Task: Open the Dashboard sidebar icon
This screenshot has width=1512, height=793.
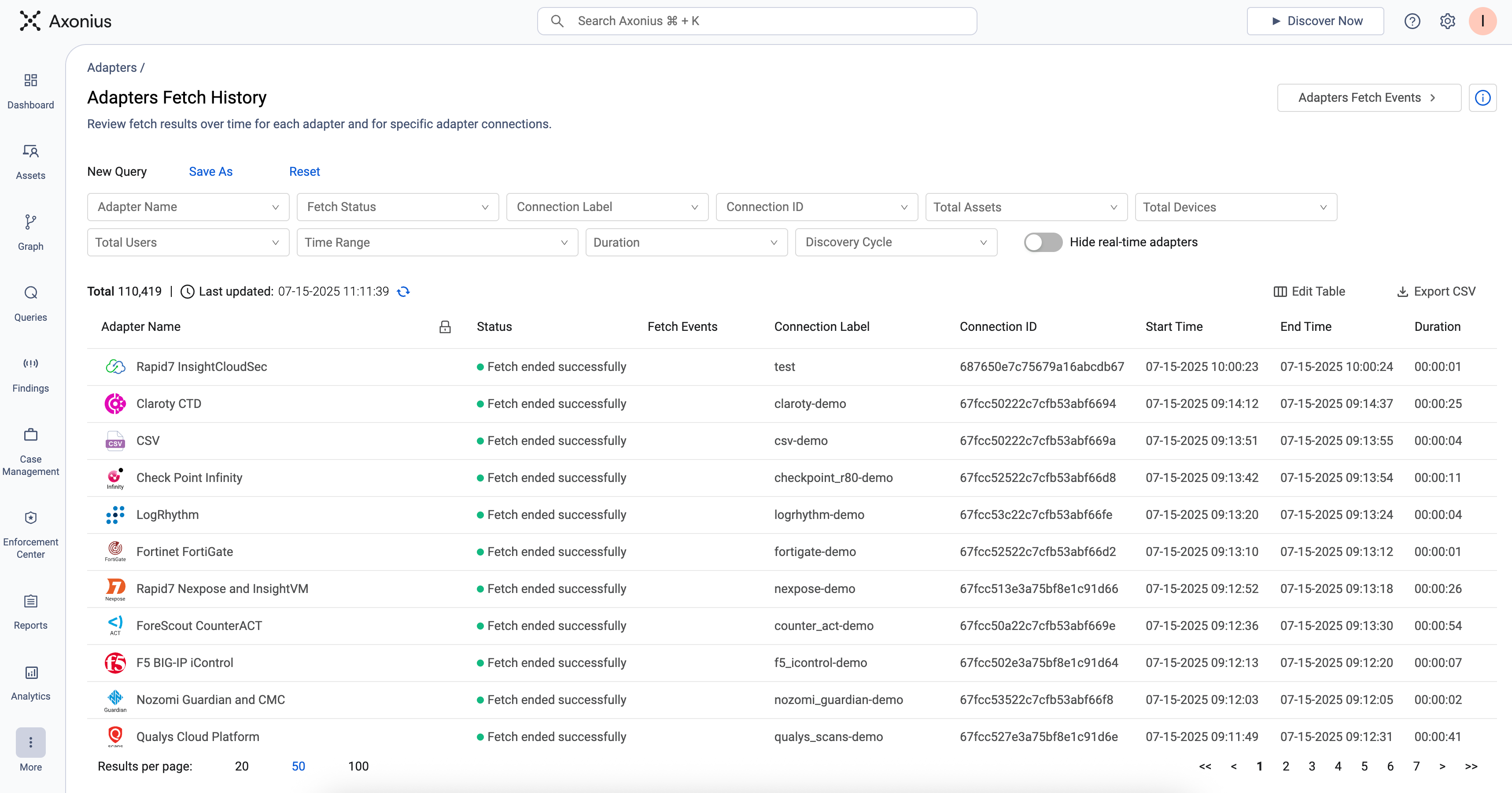Action: pyautogui.click(x=30, y=80)
